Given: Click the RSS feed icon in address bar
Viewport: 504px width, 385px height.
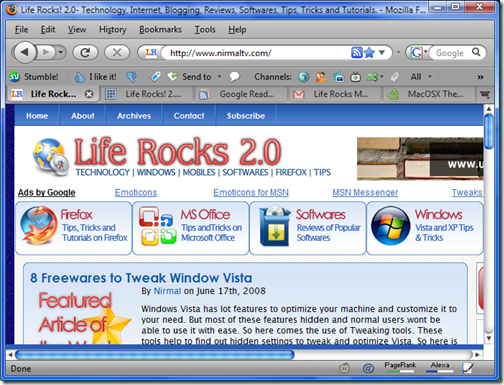Looking at the screenshot, I should 357,53.
